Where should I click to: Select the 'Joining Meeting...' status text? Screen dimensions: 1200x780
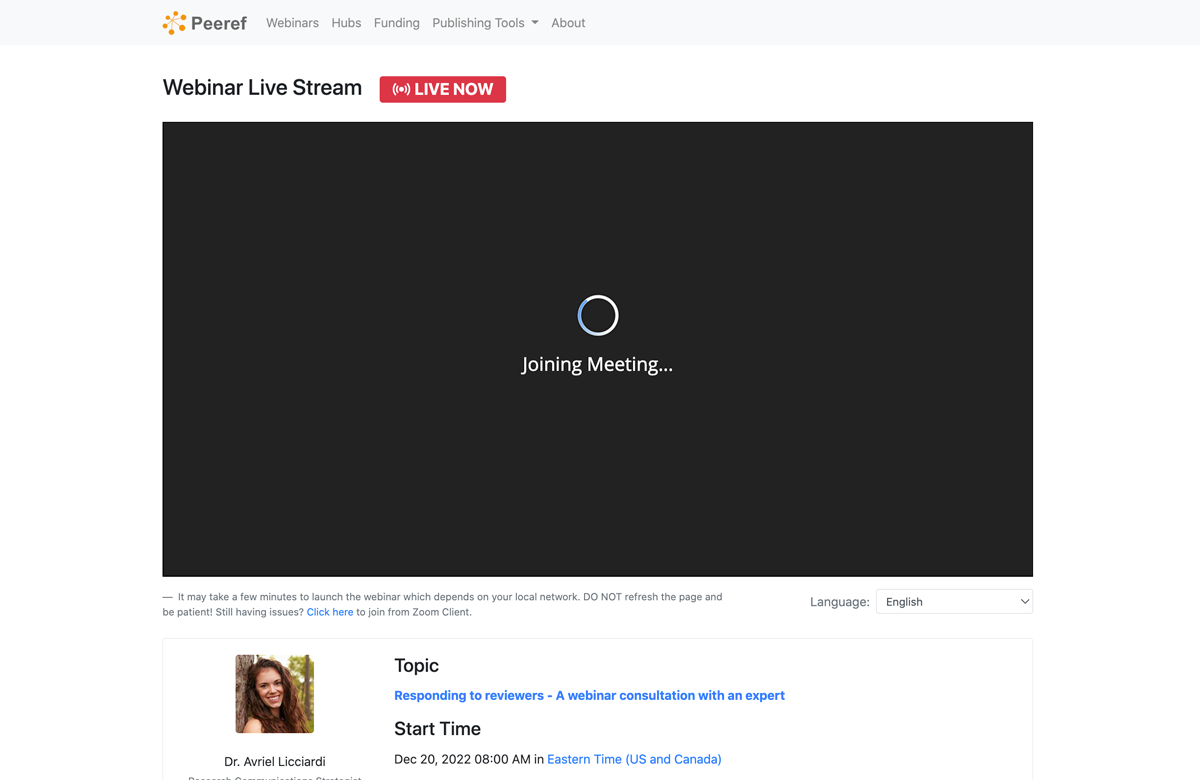[x=597, y=365]
